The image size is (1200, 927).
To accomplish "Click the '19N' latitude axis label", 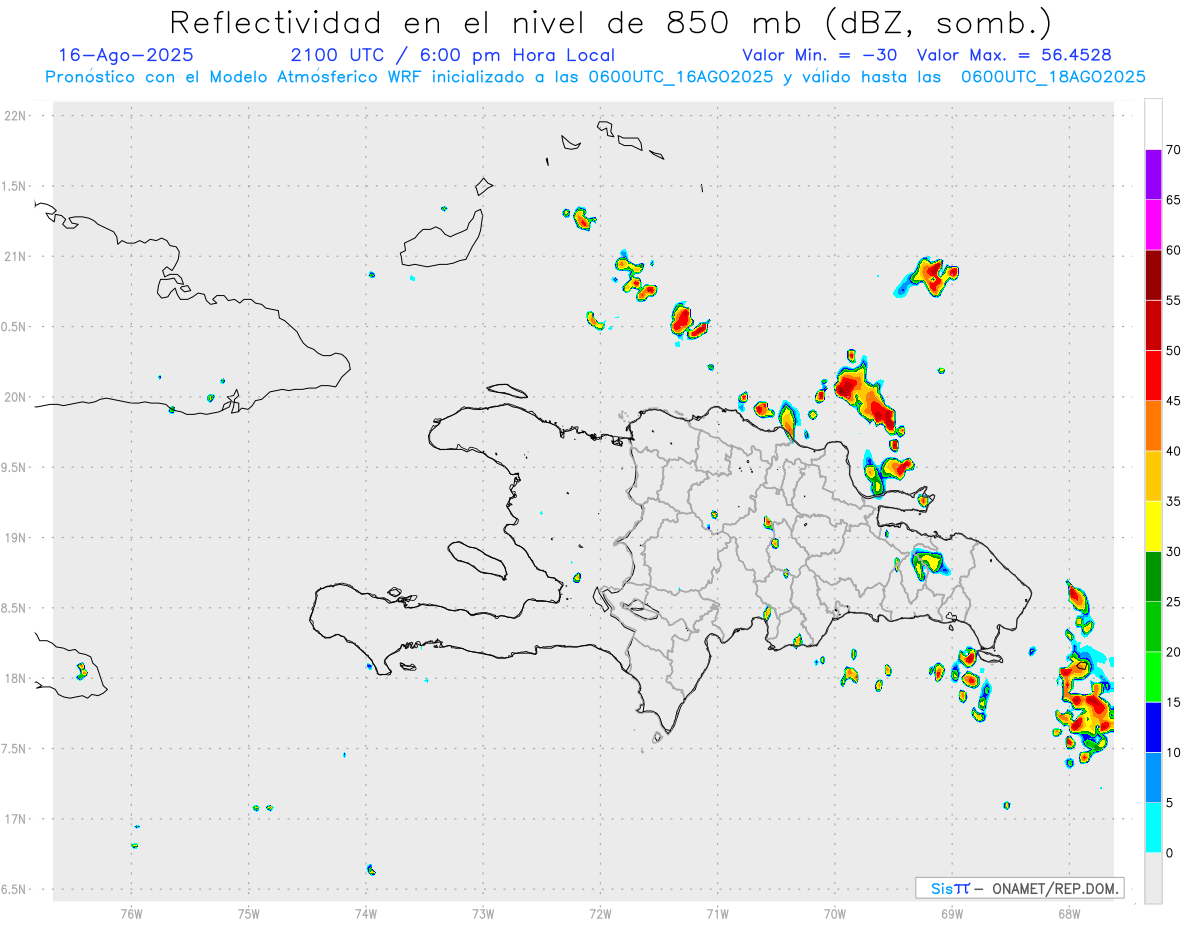I will click(17, 538).
